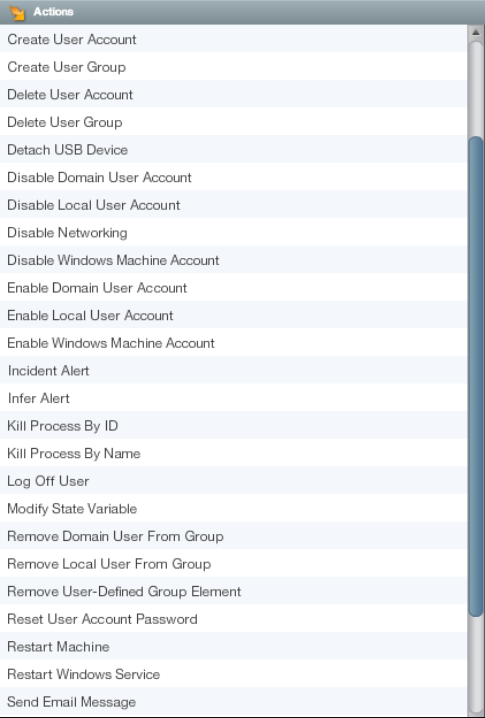Select Delete User Account
This screenshot has width=485, height=718.
click(233, 94)
